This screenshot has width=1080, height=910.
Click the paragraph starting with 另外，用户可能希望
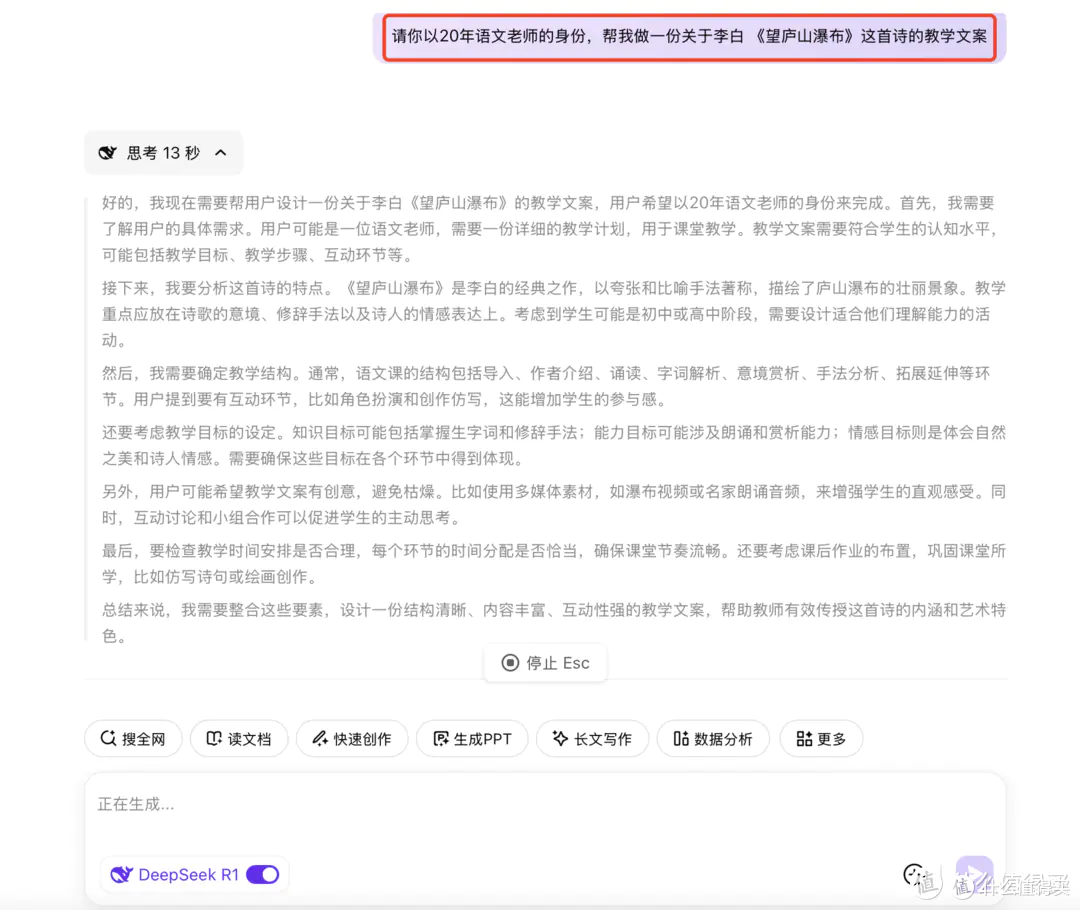click(553, 504)
